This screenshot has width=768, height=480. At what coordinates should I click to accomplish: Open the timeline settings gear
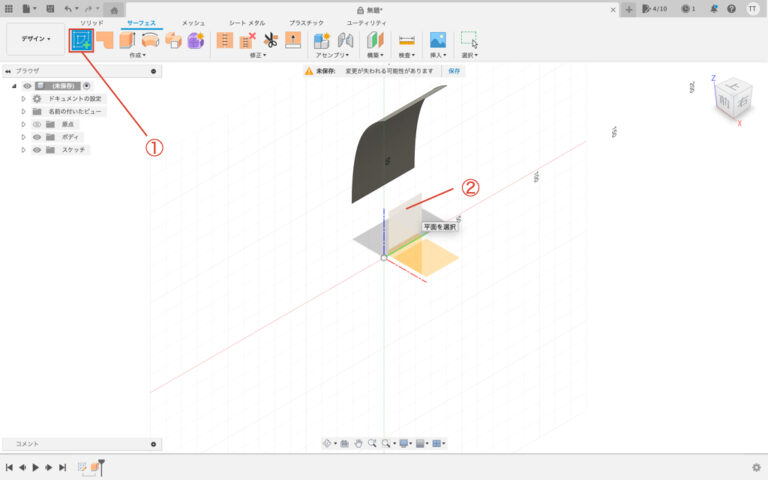point(756,467)
